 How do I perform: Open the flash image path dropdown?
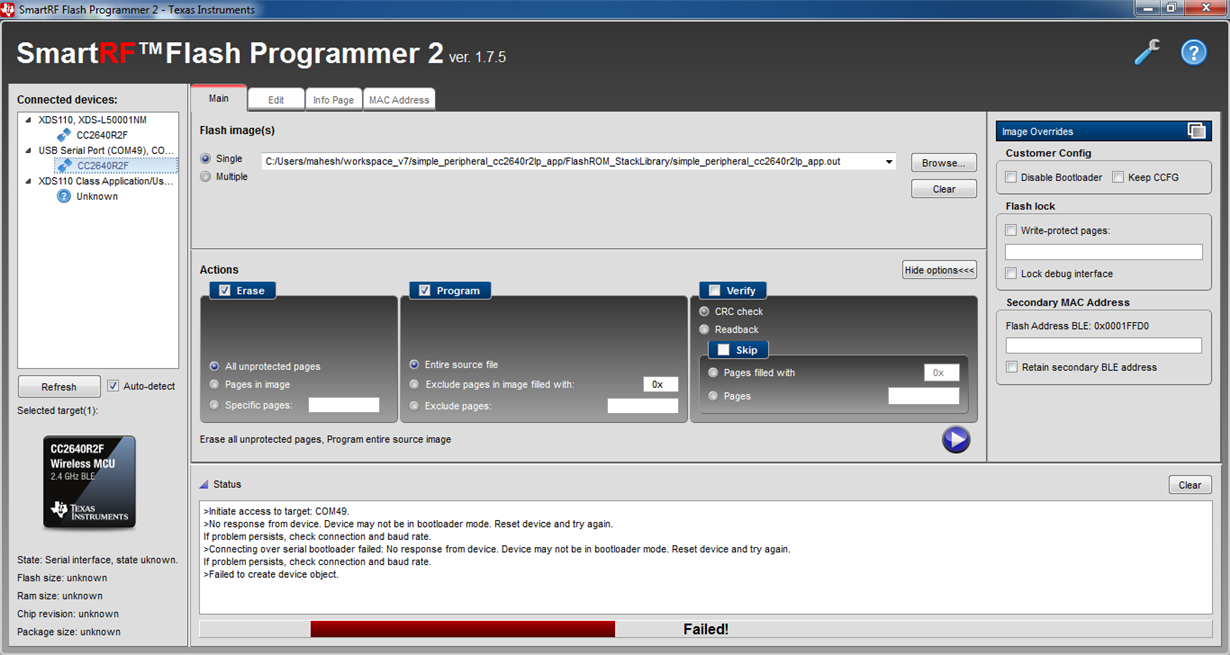(x=889, y=162)
